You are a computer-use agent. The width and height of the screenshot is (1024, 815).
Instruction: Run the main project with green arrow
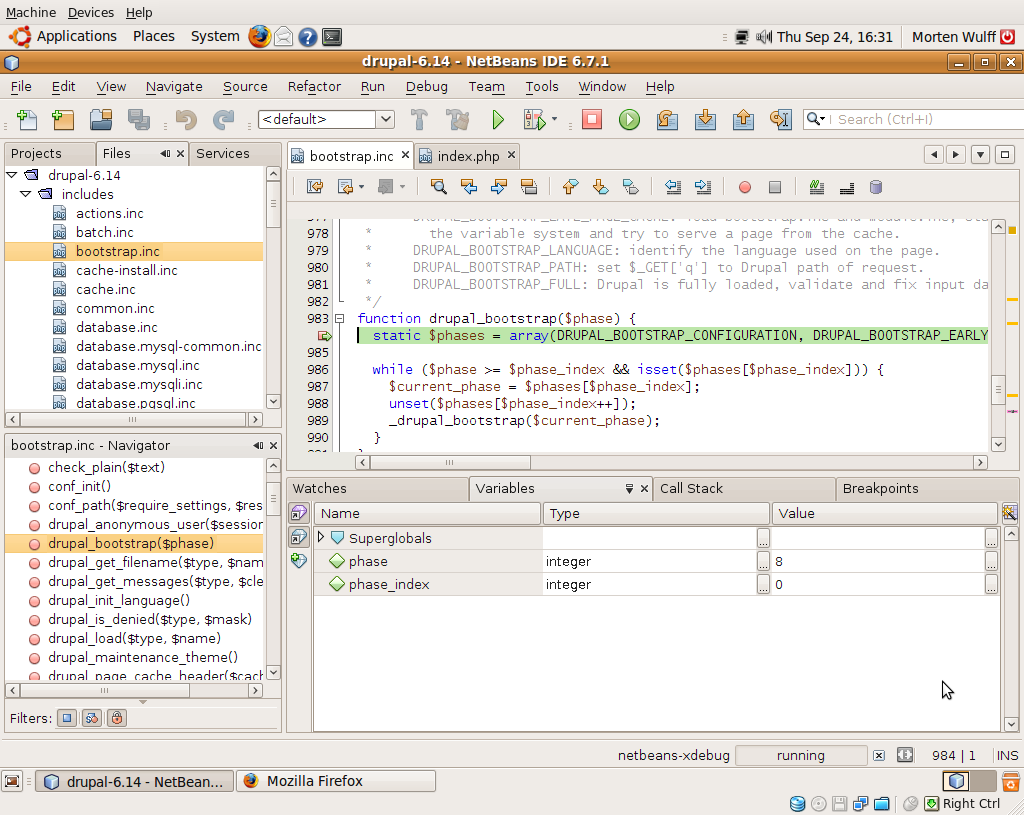click(498, 120)
